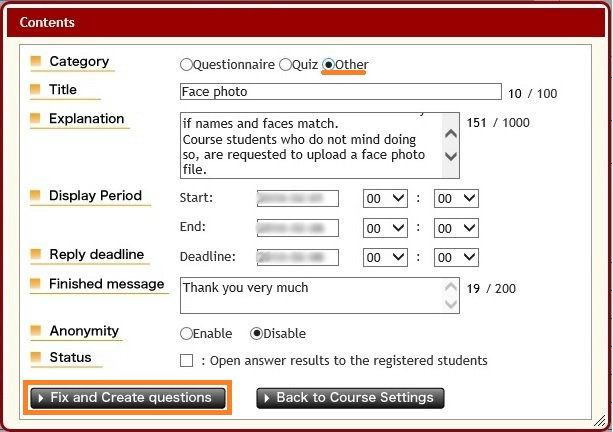Open the Start minute dropdown

click(456, 199)
